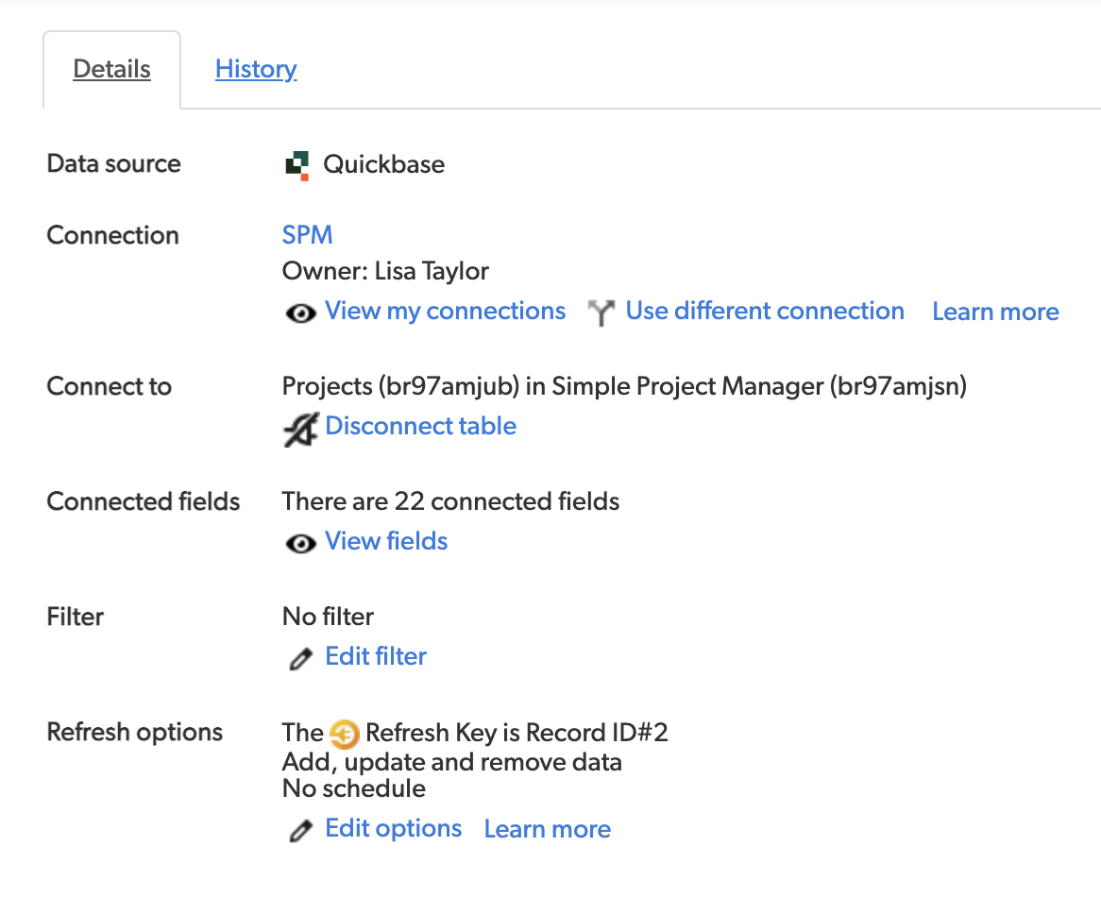Screen dimensions: 1101x897
Task: Select Disconnect table link
Action: point(421,426)
